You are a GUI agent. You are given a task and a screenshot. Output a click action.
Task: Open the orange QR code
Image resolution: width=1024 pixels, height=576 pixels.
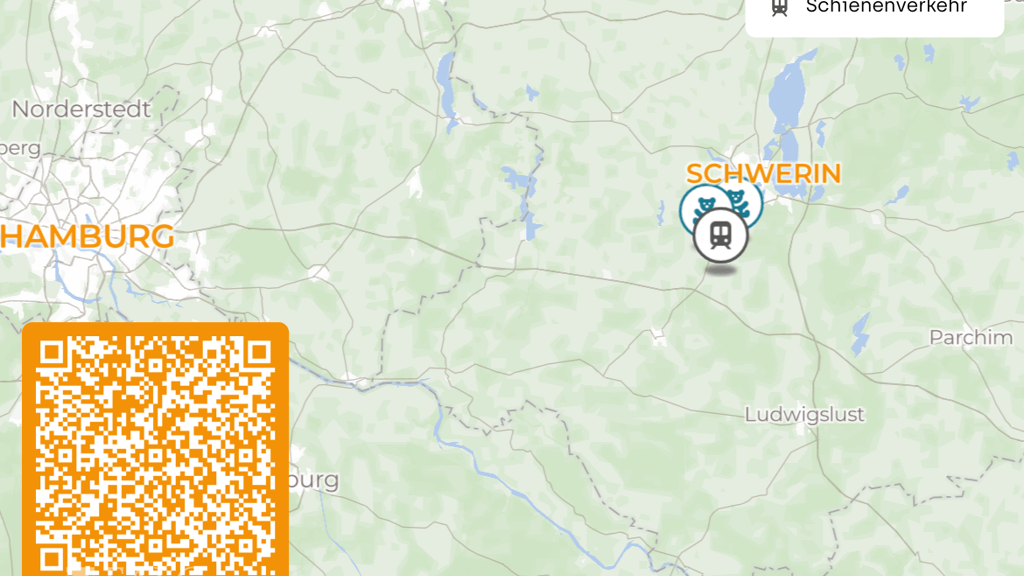155,449
